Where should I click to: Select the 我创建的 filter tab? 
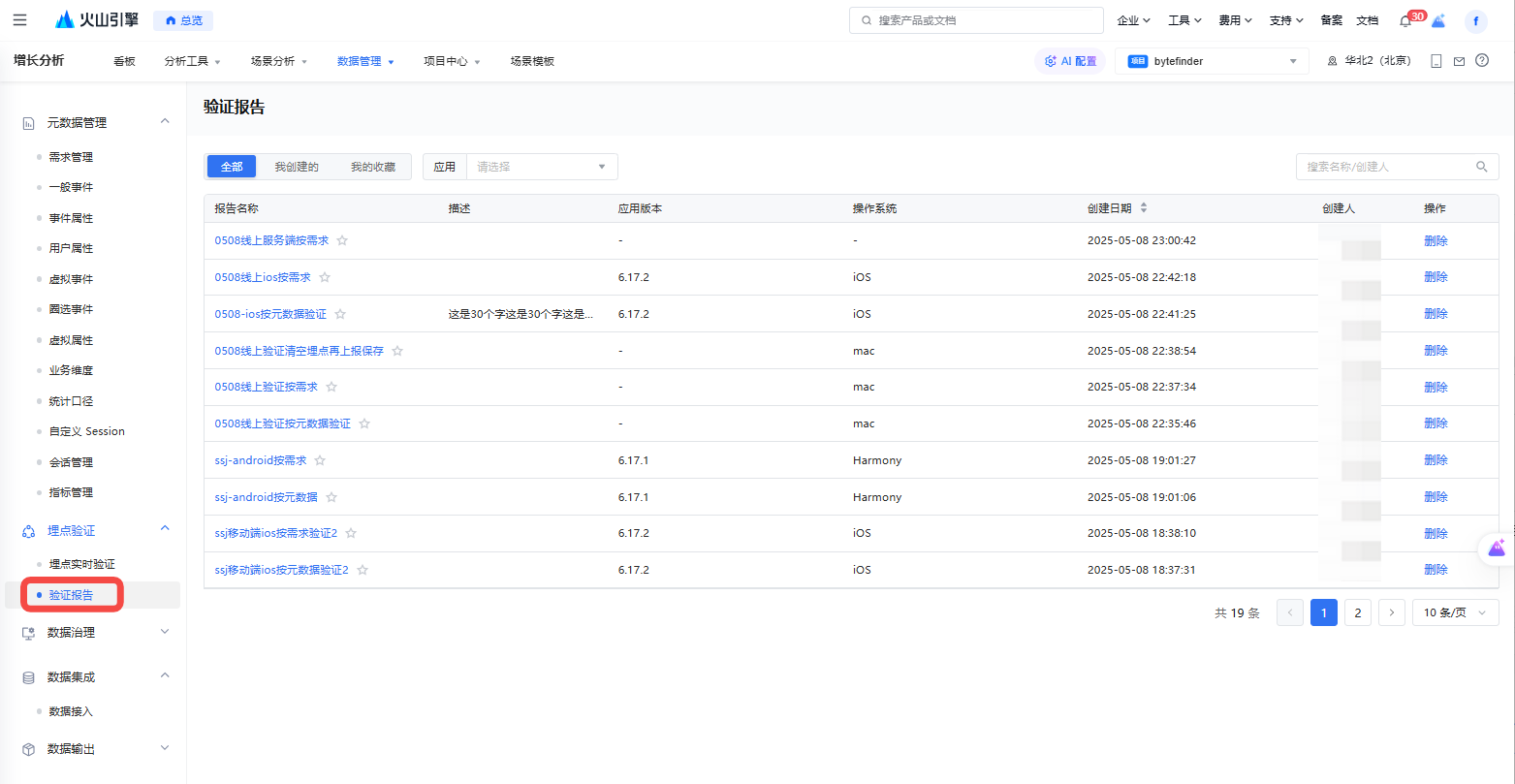[x=297, y=167]
